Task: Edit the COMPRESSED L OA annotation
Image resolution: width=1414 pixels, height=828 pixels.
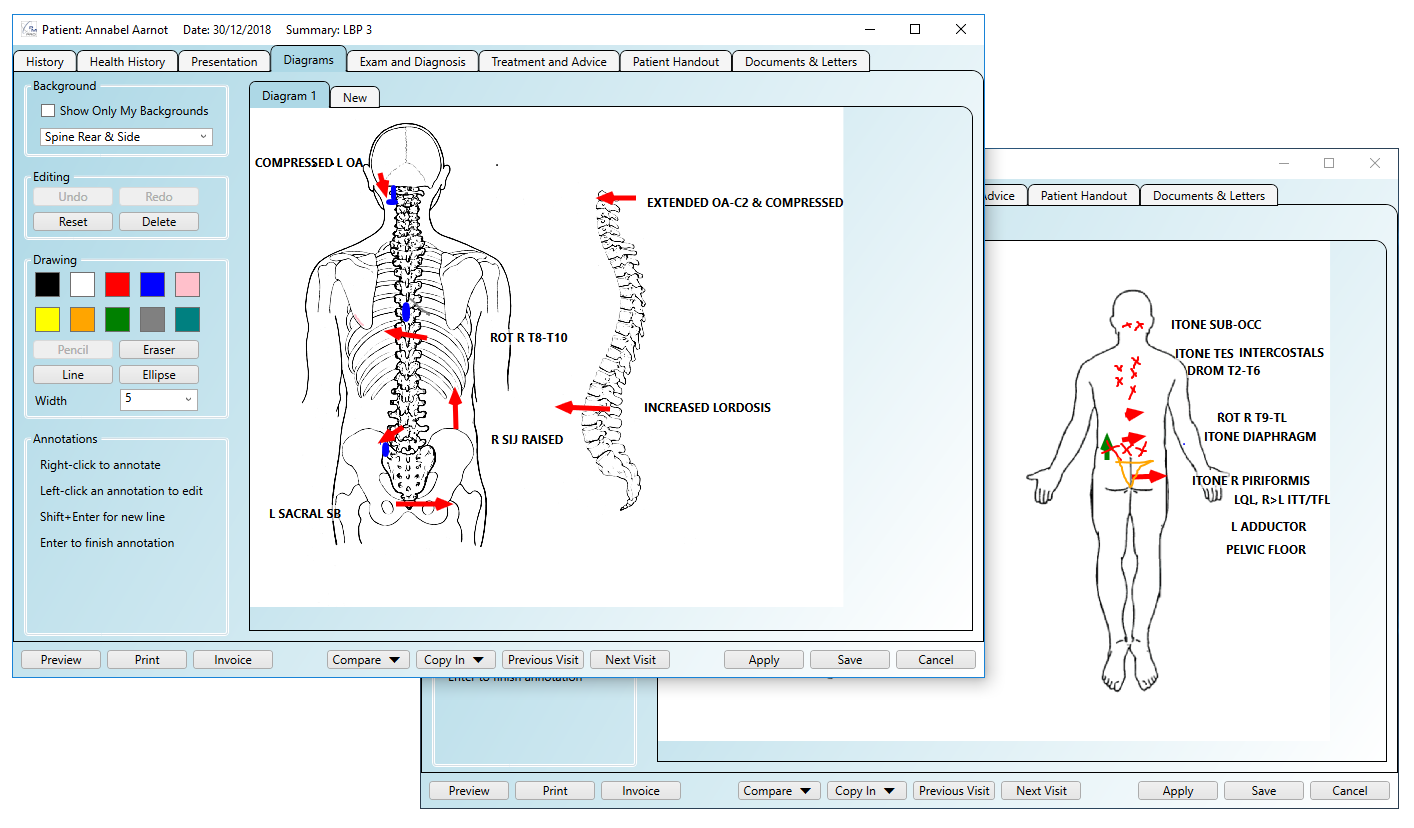Action: pyautogui.click(x=309, y=163)
